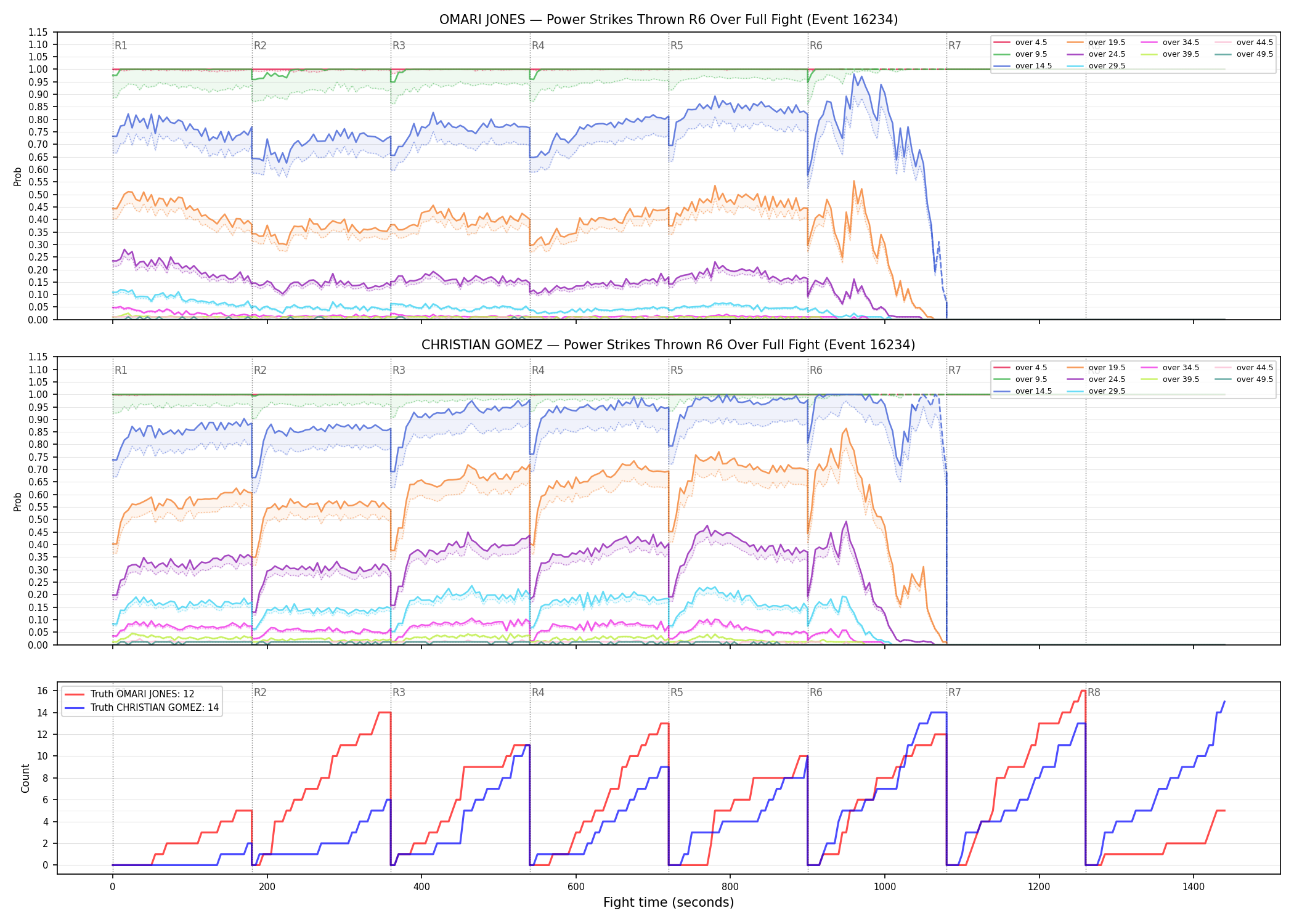Image resolution: width=1294 pixels, height=924 pixels.
Task: Click the x-axis tick label '800'
Action: coord(730,887)
